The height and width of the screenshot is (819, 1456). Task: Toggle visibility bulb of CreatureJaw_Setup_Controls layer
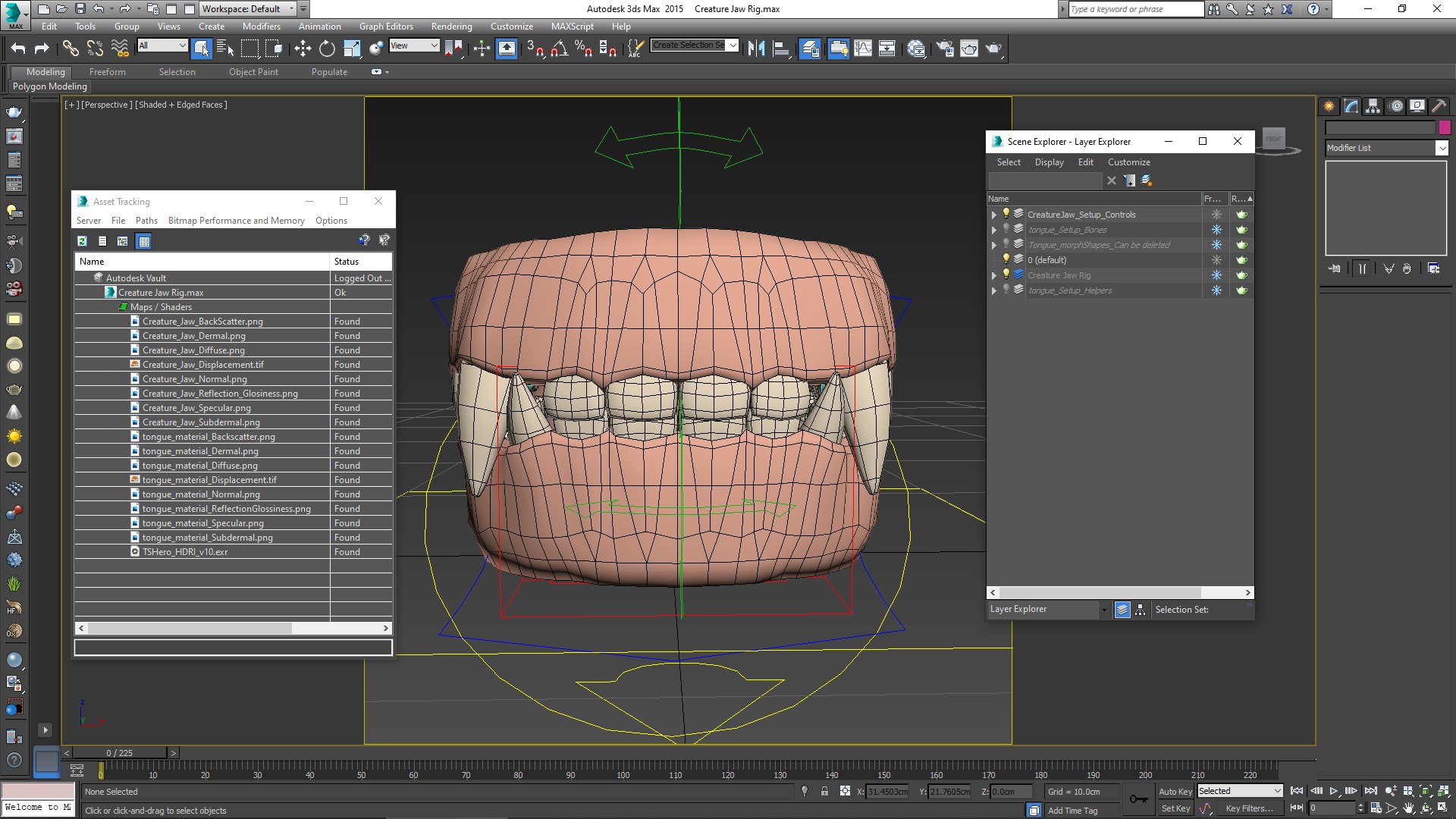tap(1006, 214)
